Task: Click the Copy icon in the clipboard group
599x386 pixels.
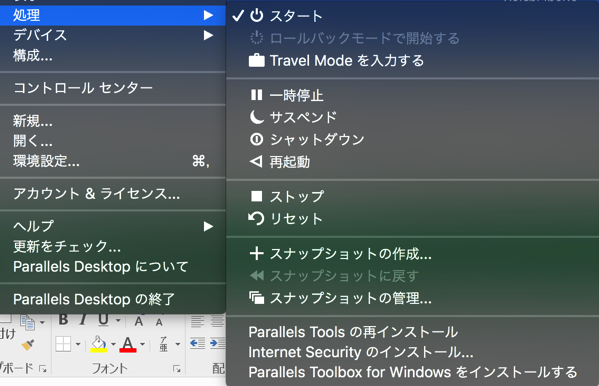Action: 28,322
